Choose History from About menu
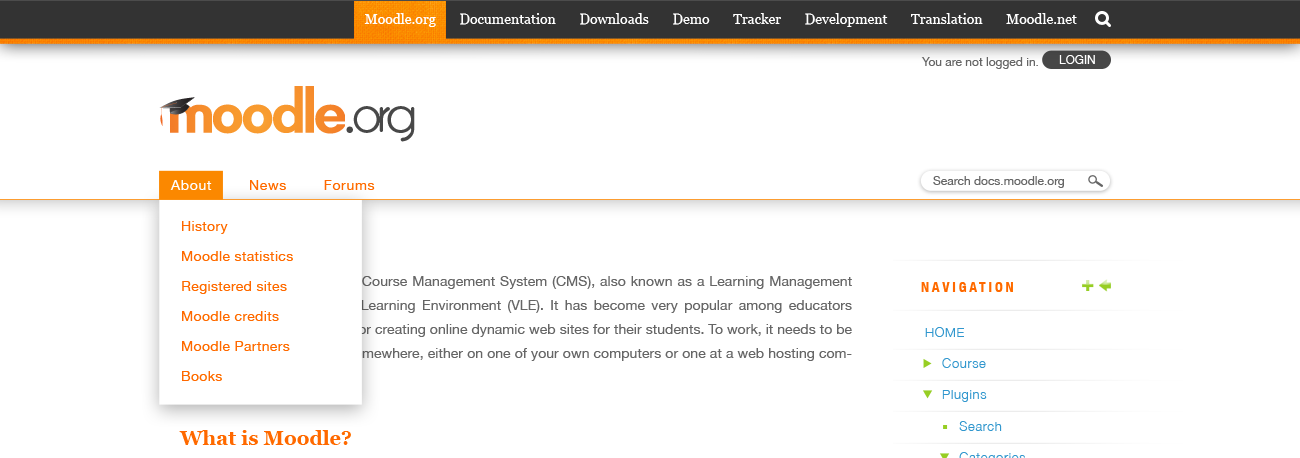 pyautogui.click(x=204, y=227)
